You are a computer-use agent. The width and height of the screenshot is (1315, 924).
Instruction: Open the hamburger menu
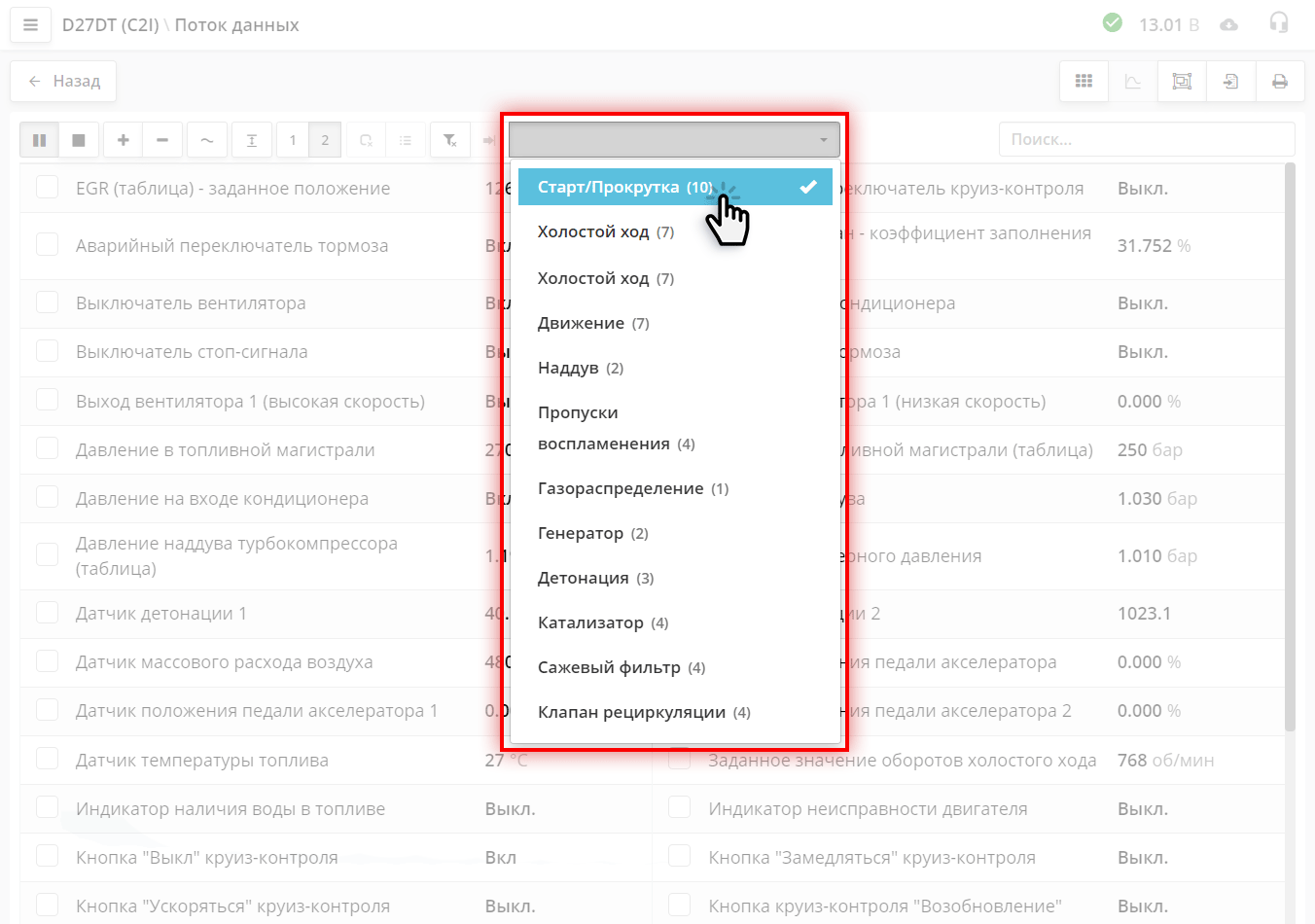tap(30, 25)
